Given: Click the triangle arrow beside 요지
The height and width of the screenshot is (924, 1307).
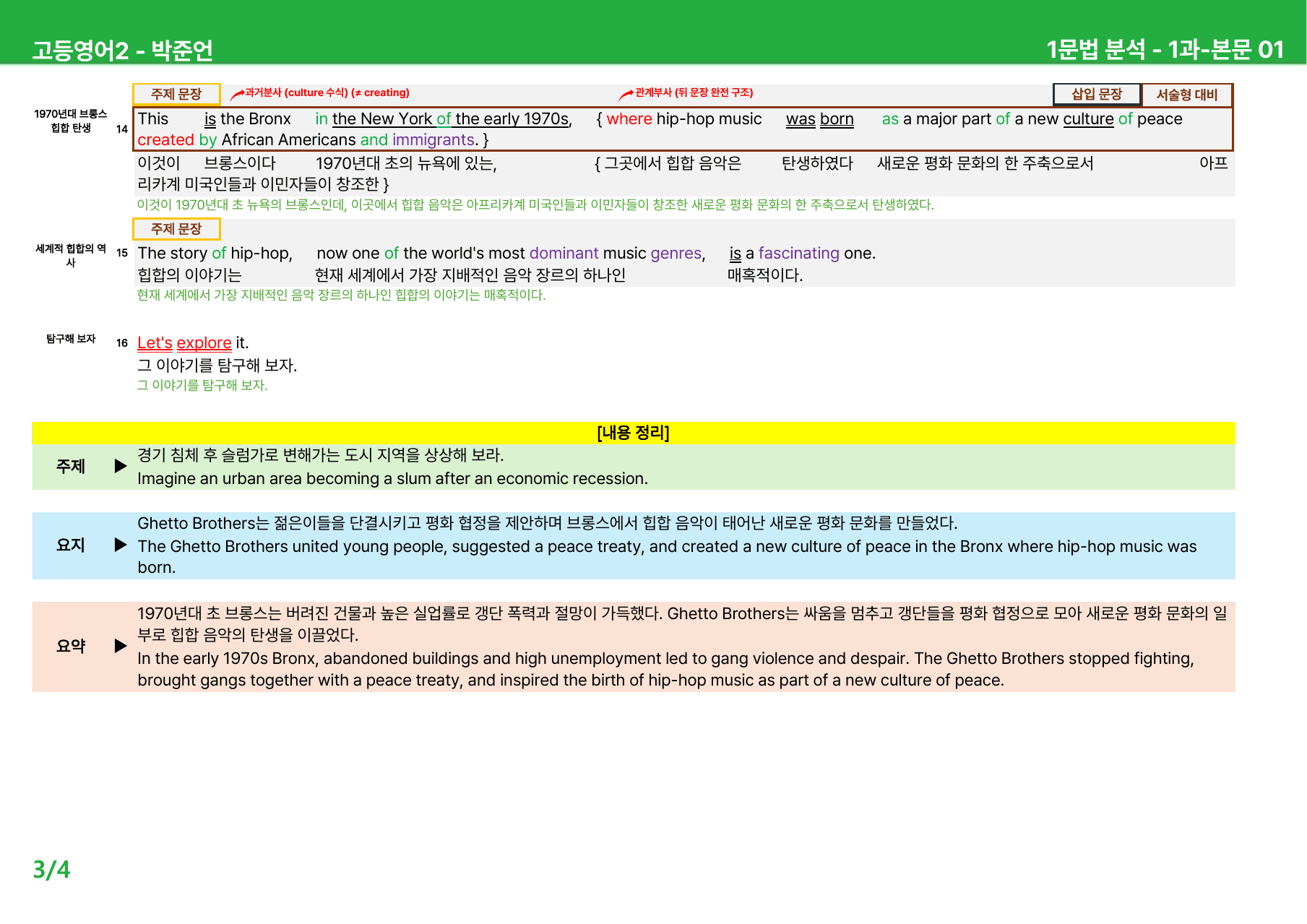Looking at the screenshot, I should click(x=121, y=545).
